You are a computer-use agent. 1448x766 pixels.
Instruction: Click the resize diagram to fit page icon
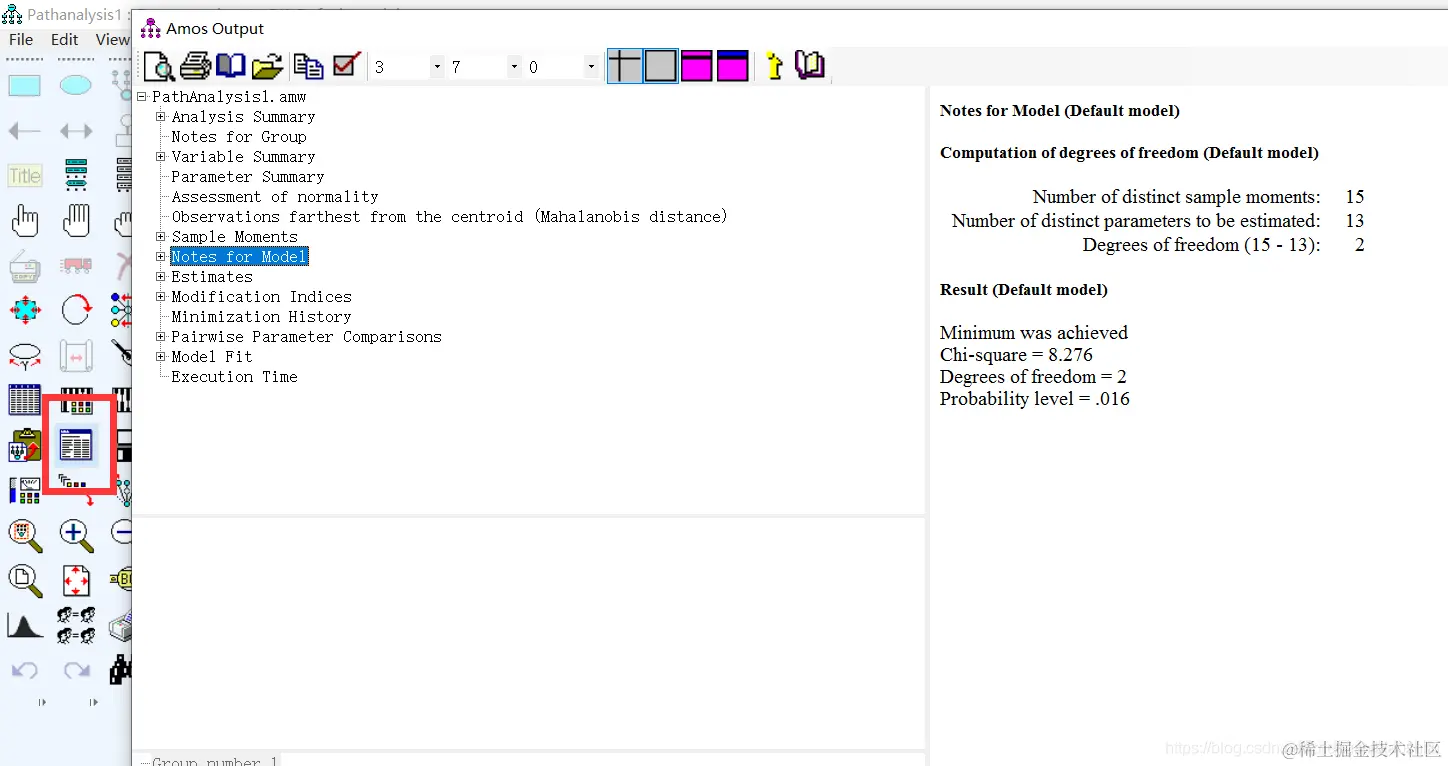tap(76, 580)
